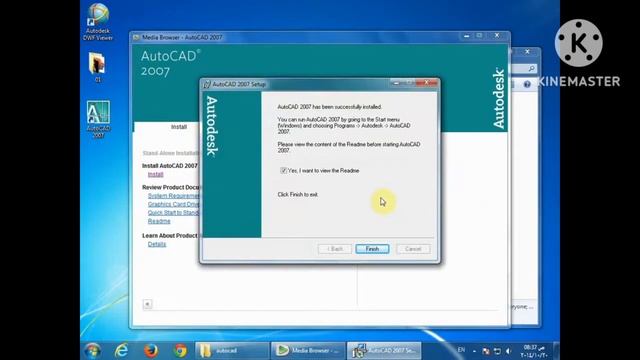This screenshot has height=360, width=640.
Task: Open the Quick Start to Stand-Alone link
Action: [x=173, y=213]
